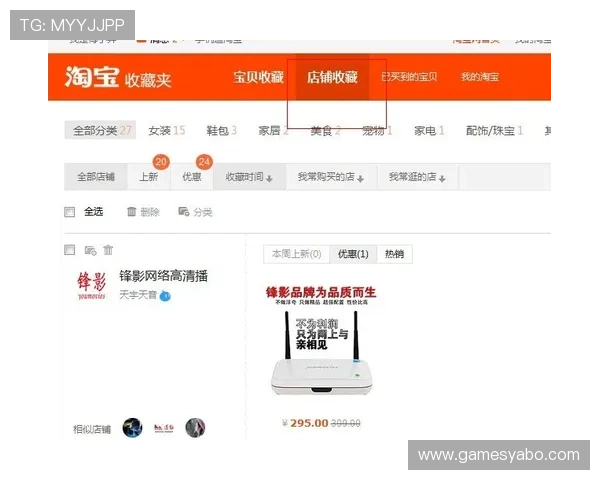The height and width of the screenshot is (480, 600).
Task: Click the ¥295.00 product price
Action: 305,423
